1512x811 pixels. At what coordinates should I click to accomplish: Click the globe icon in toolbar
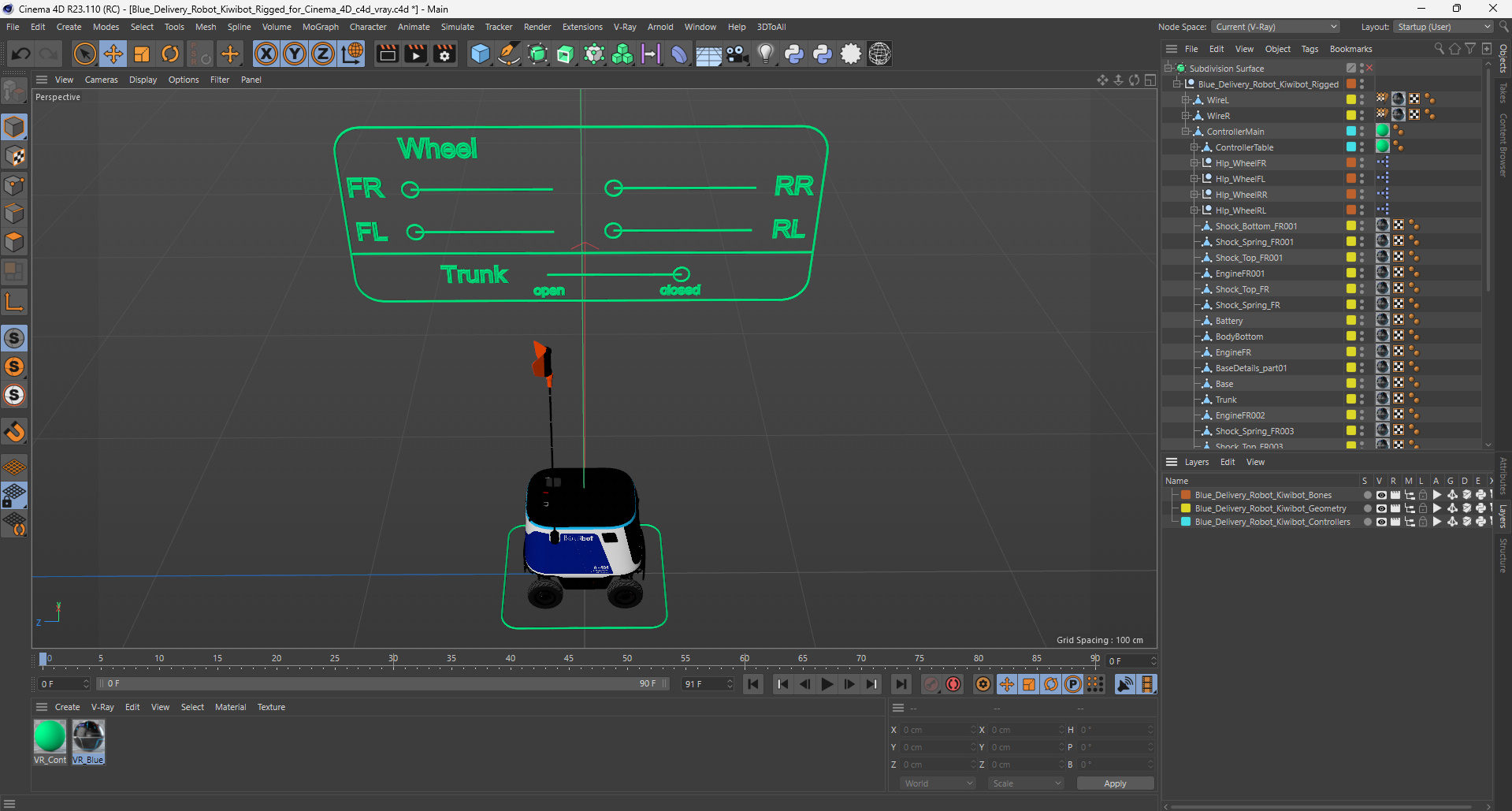[x=879, y=54]
